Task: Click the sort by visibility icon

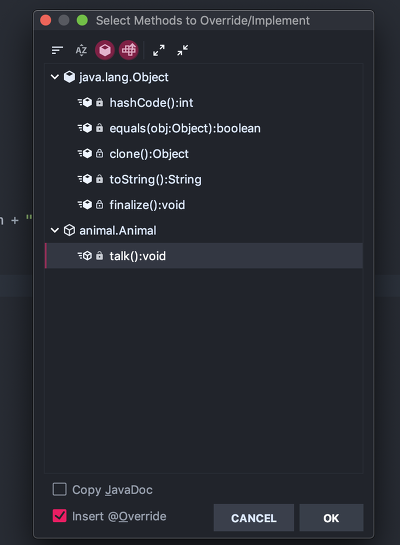Action: click(57, 50)
